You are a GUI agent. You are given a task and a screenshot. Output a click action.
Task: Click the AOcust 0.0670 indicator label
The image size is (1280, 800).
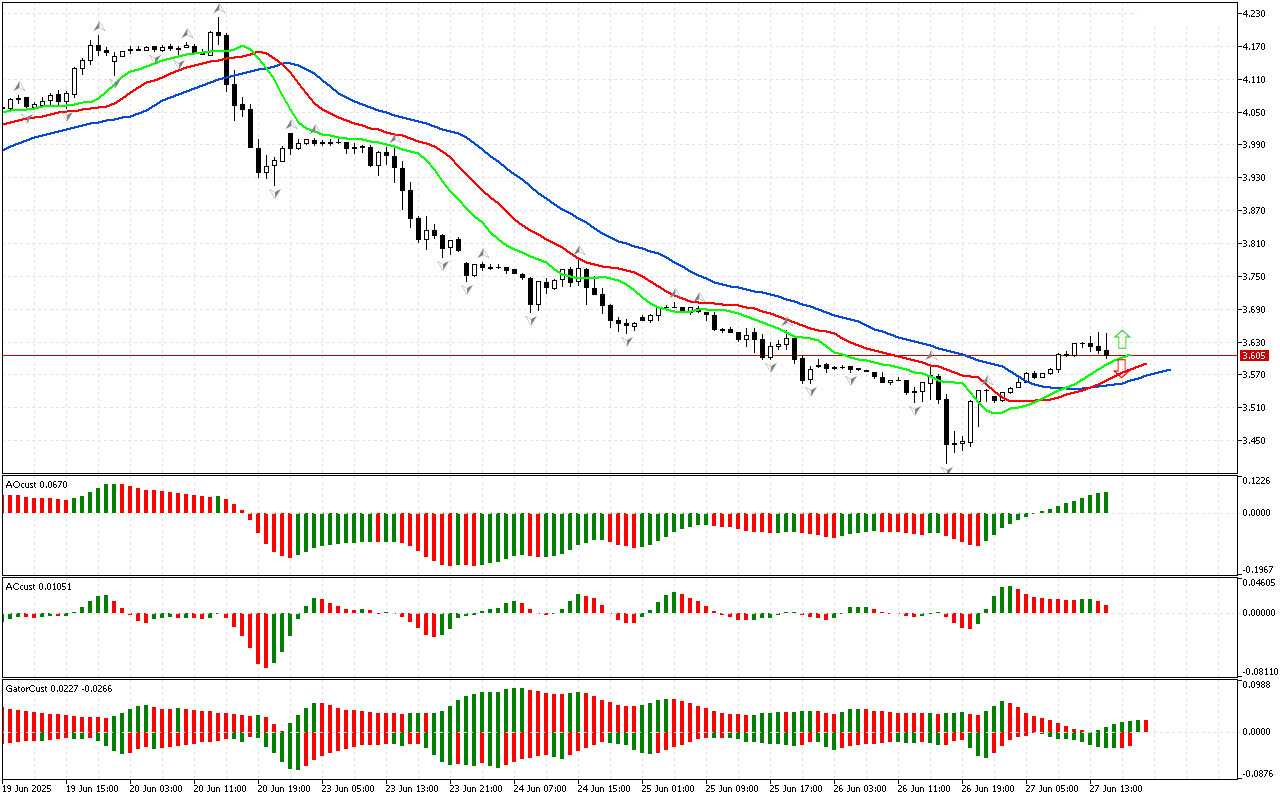pyautogui.click(x=37, y=485)
